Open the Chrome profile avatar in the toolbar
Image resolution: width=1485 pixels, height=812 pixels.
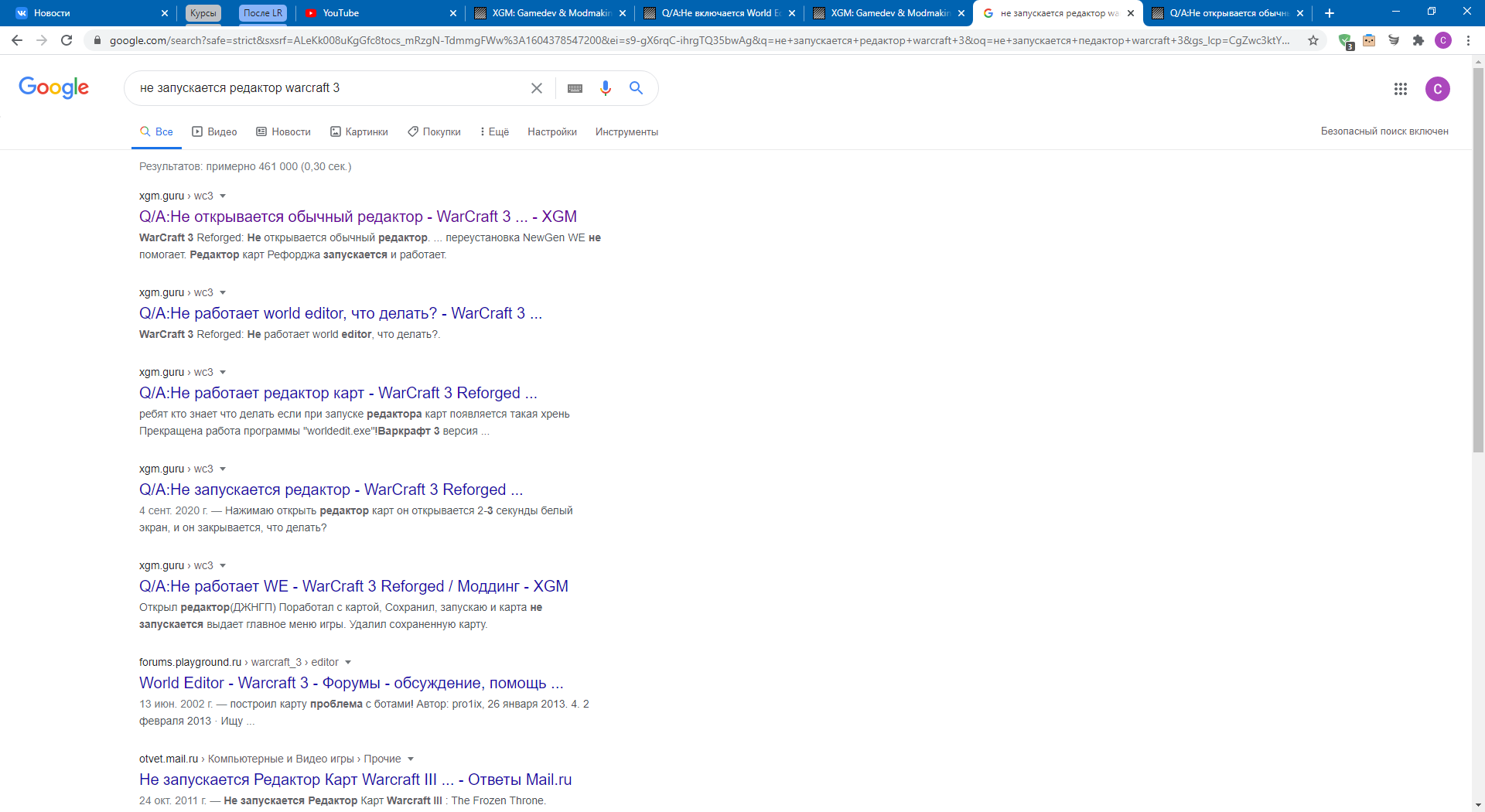pos(1443,40)
